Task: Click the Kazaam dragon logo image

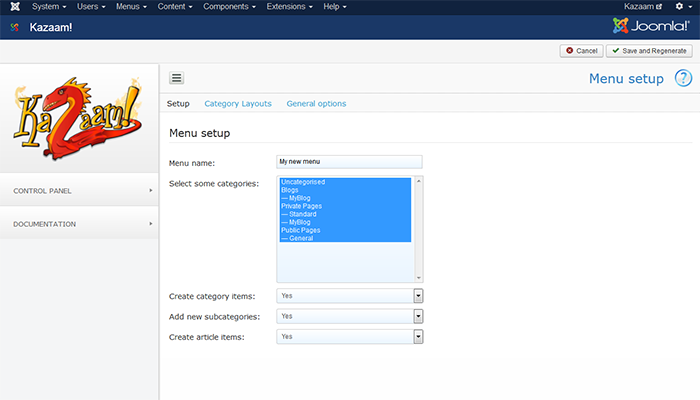Action: [79, 117]
